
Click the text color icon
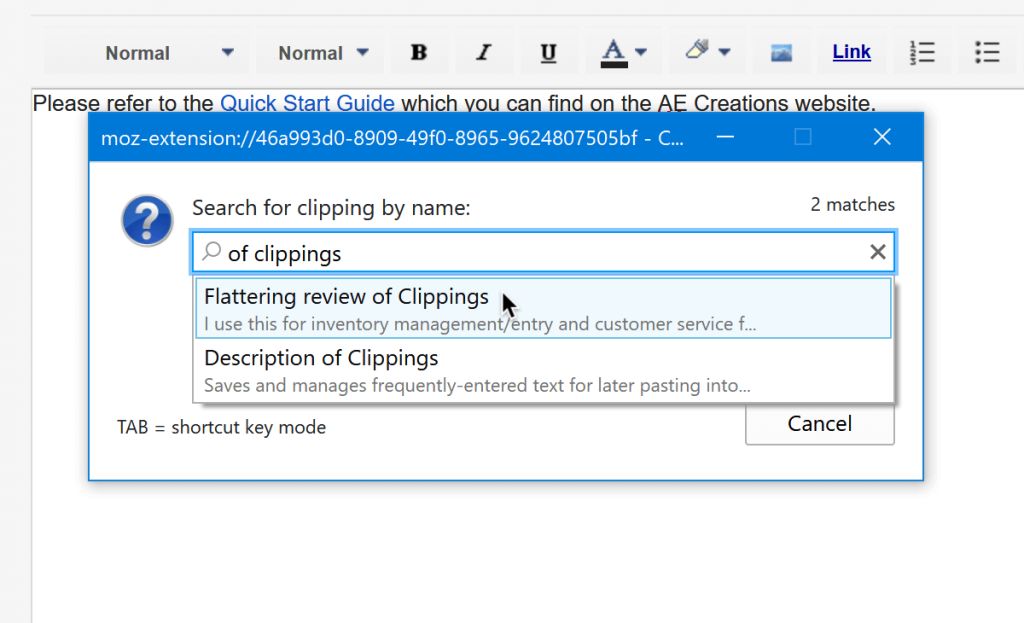tap(613, 52)
